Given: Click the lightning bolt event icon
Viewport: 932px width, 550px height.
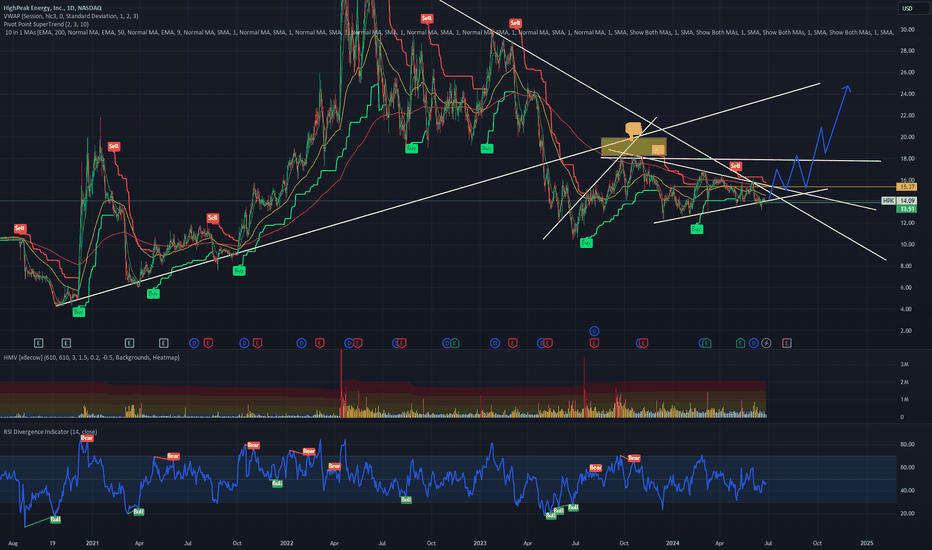Looking at the screenshot, I should (x=766, y=343).
